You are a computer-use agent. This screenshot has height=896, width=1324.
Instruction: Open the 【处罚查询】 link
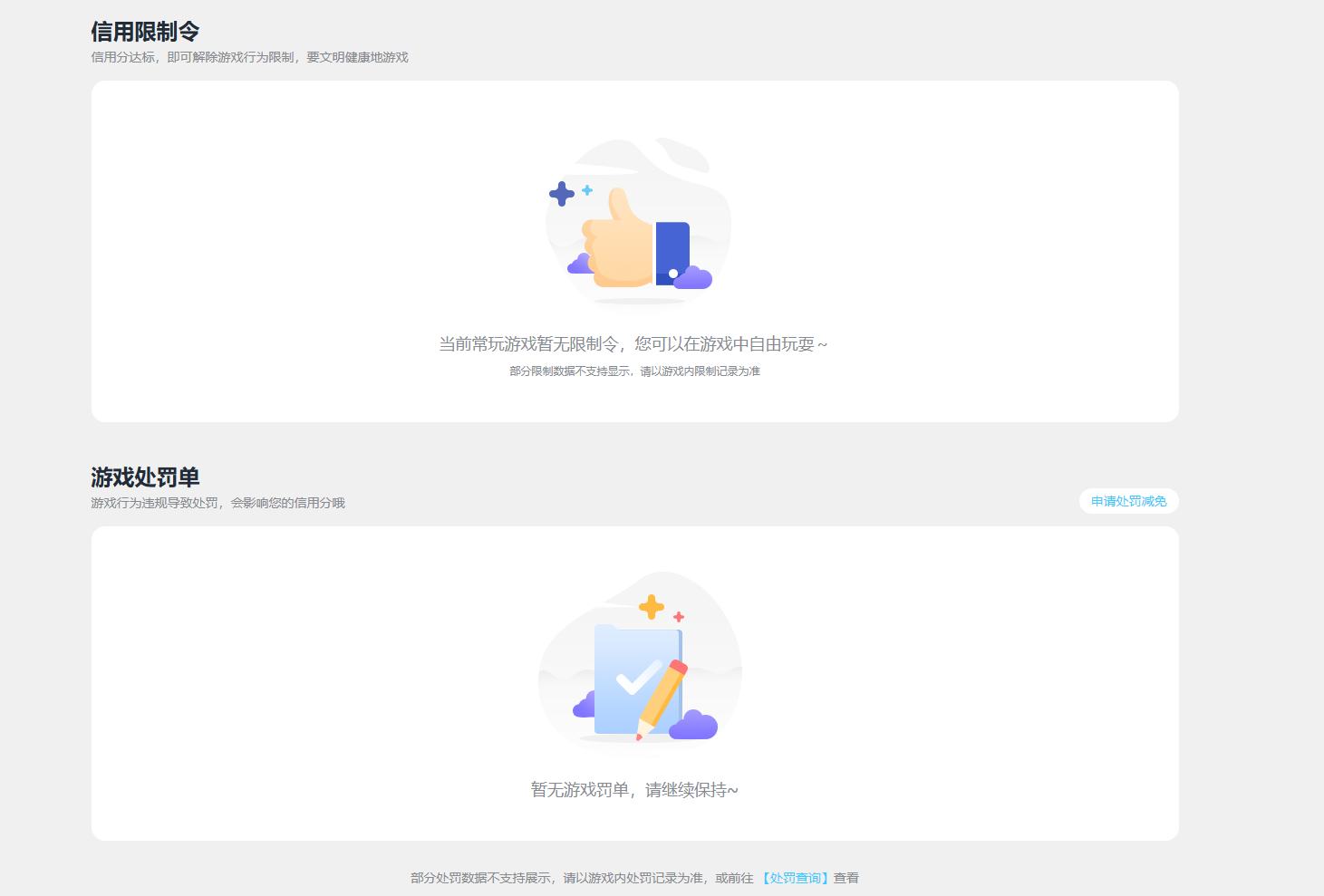[794, 878]
